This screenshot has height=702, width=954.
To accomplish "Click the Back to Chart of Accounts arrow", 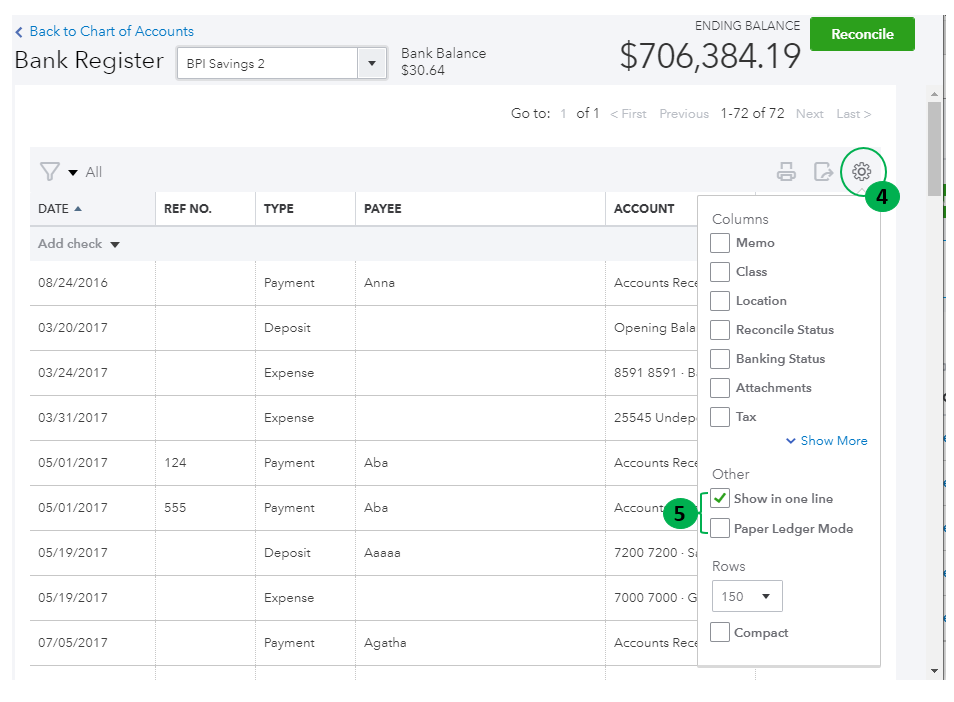I will (19, 32).
